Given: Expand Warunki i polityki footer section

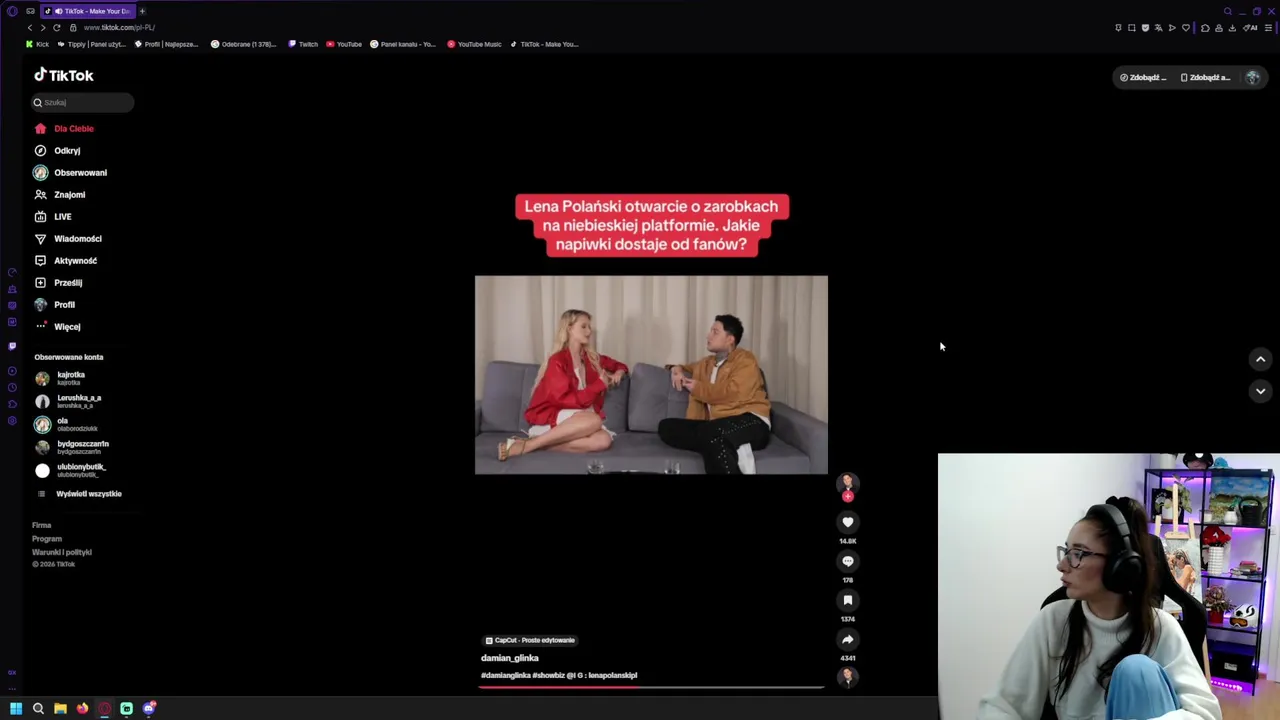Looking at the screenshot, I should click(x=62, y=552).
